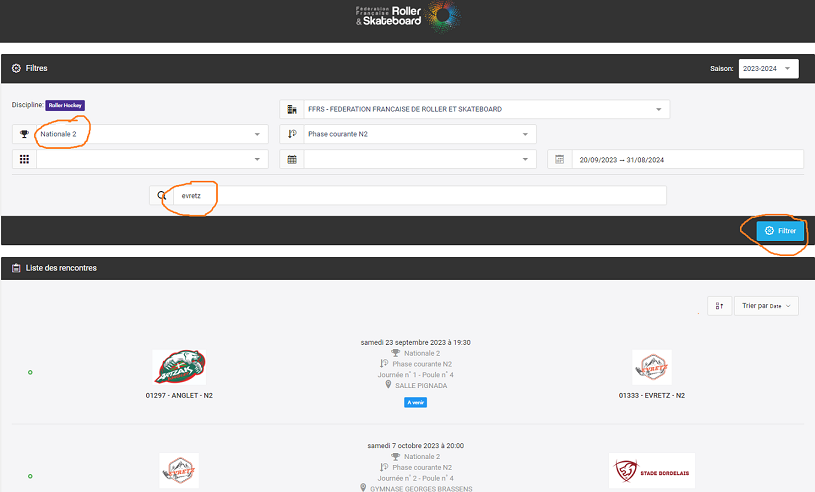This screenshot has width=815, height=492.
Task: Click the A venir badge
Action: click(415, 403)
